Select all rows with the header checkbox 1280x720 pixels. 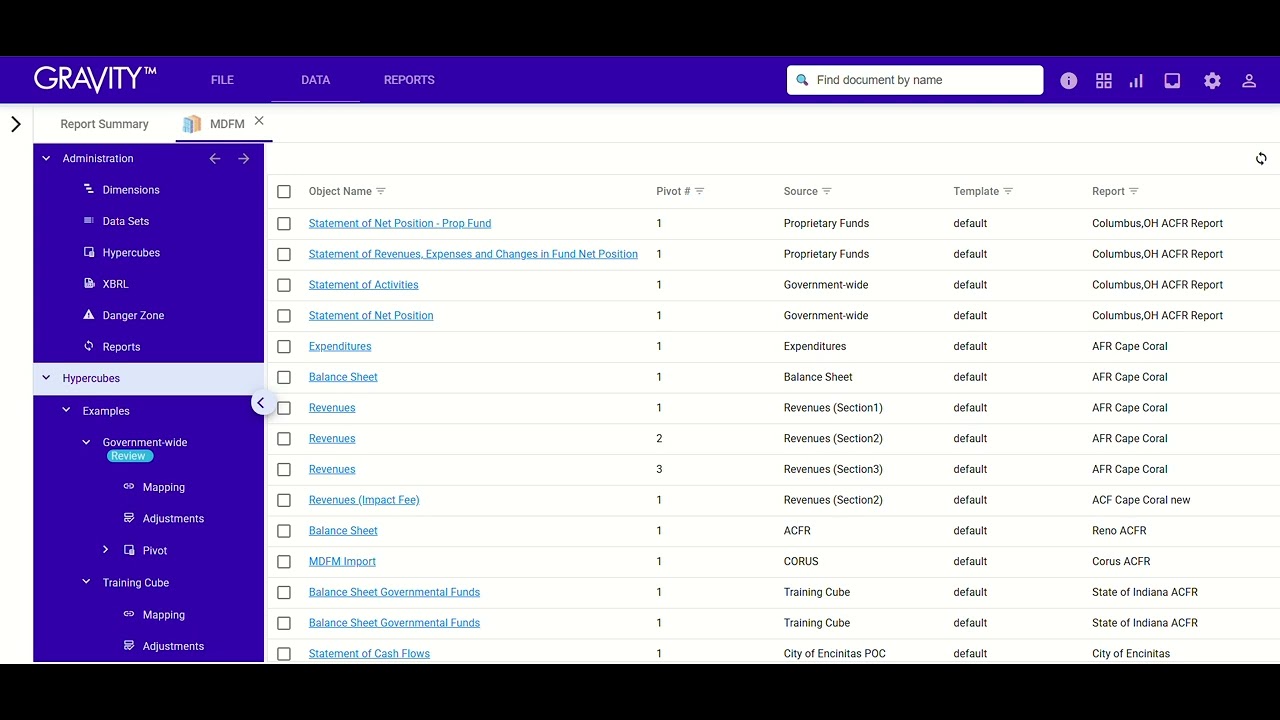point(284,192)
